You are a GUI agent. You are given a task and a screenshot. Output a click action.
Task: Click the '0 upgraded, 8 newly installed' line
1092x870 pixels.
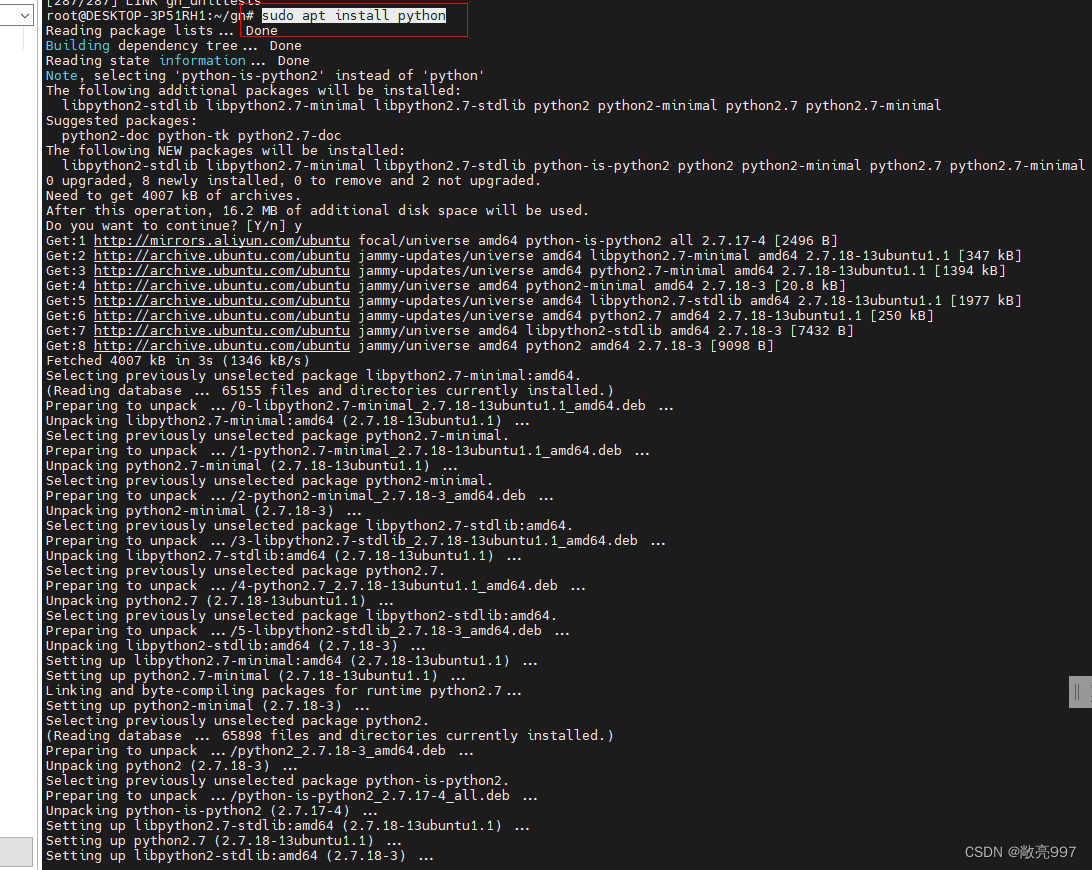pos(293,181)
